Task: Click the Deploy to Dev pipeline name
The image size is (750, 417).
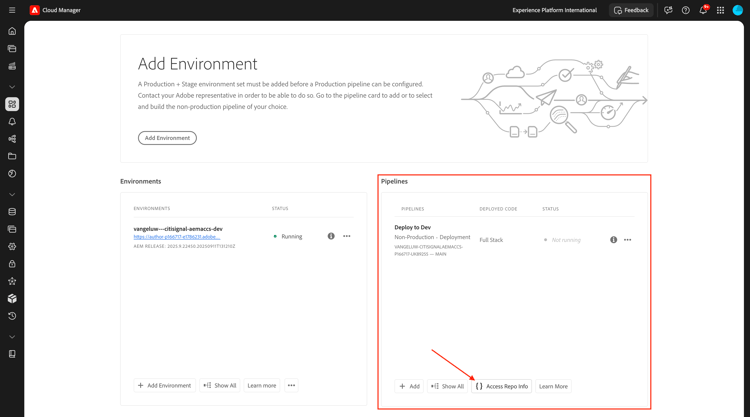Action: [x=413, y=228]
